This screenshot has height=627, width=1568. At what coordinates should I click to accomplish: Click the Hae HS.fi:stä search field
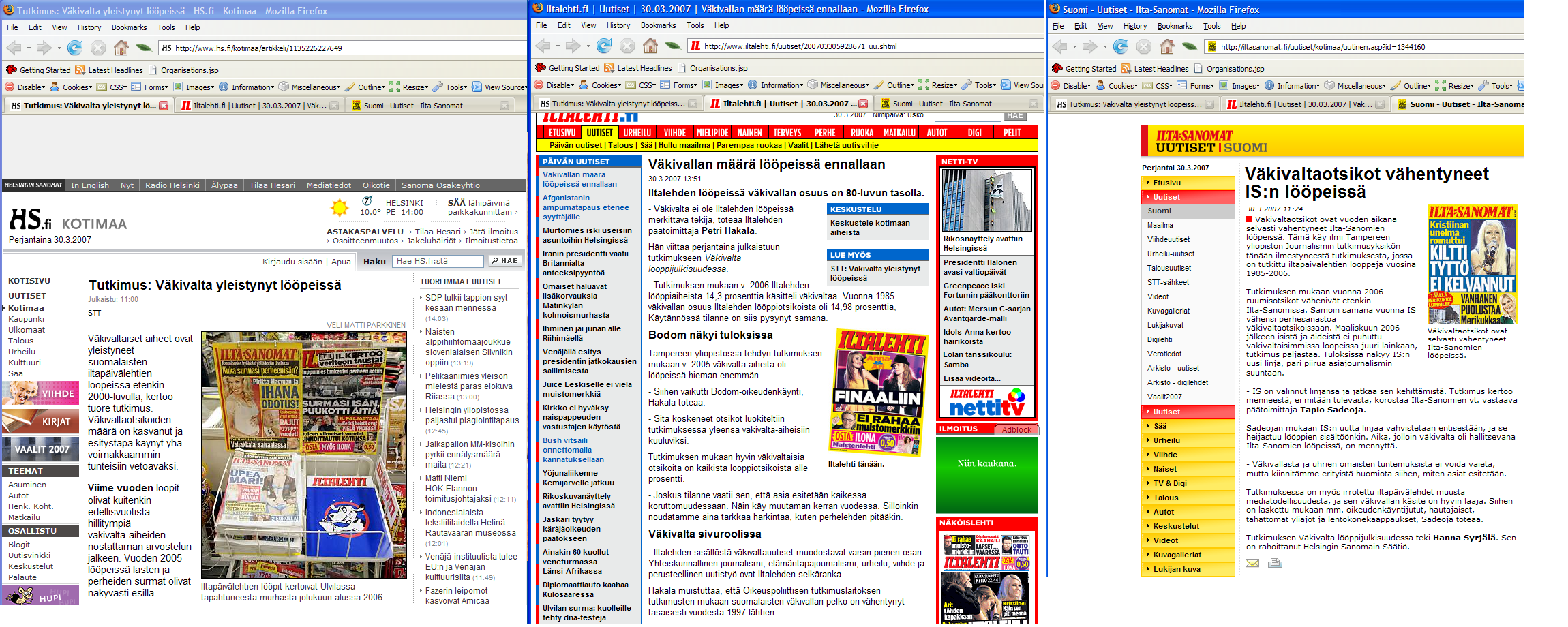(438, 261)
